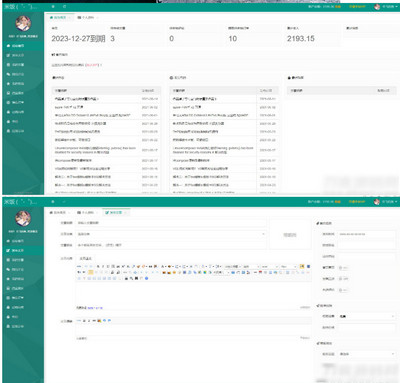
Task: Open the user avatar menu in editor header
Action: click(386, 202)
